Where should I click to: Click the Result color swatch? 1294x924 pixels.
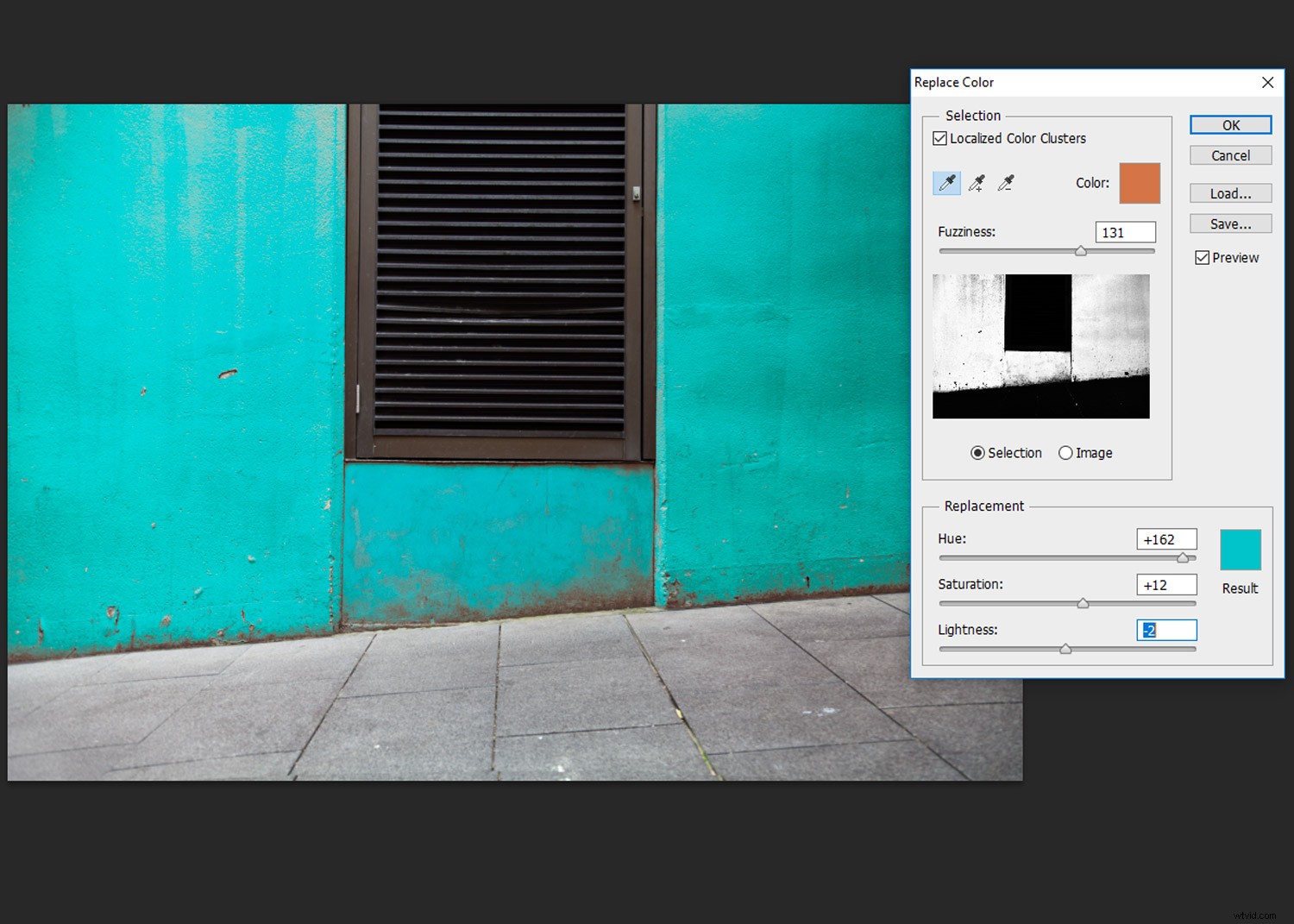pyautogui.click(x=1240, y=550)
